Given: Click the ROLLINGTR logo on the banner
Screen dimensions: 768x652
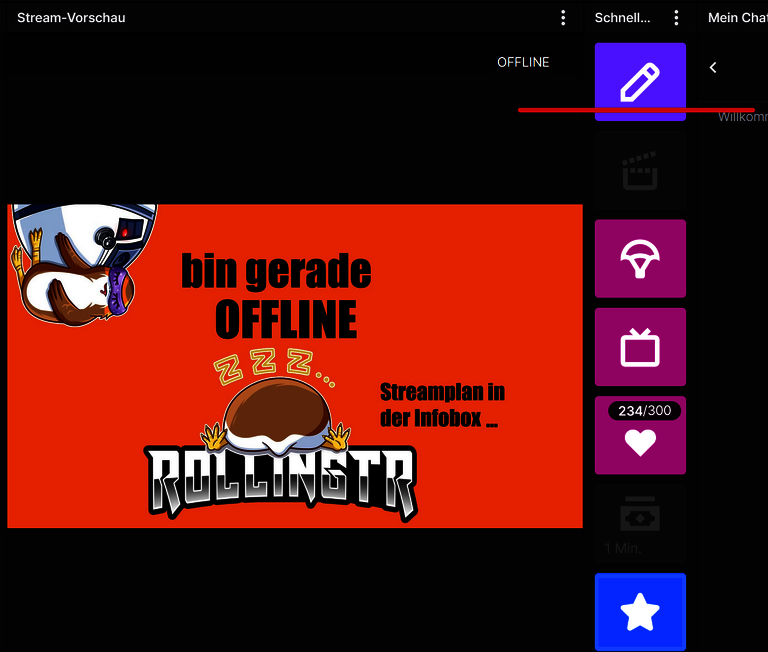Looking at the screenshot, I should click(281, 483).
